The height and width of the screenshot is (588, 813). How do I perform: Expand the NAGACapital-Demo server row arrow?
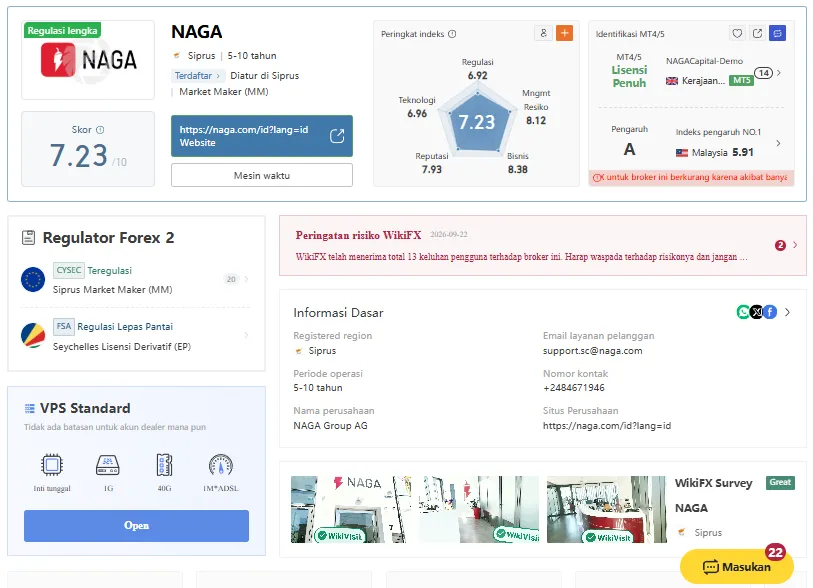(779, 73)
